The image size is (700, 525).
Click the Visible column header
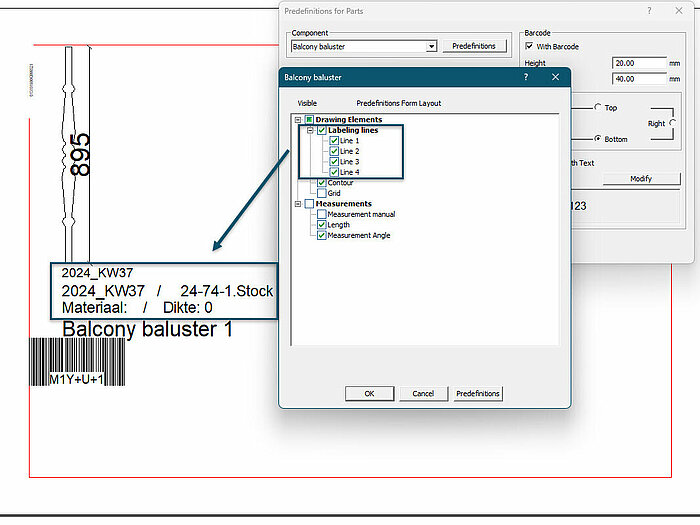click(x=307, y=103)
